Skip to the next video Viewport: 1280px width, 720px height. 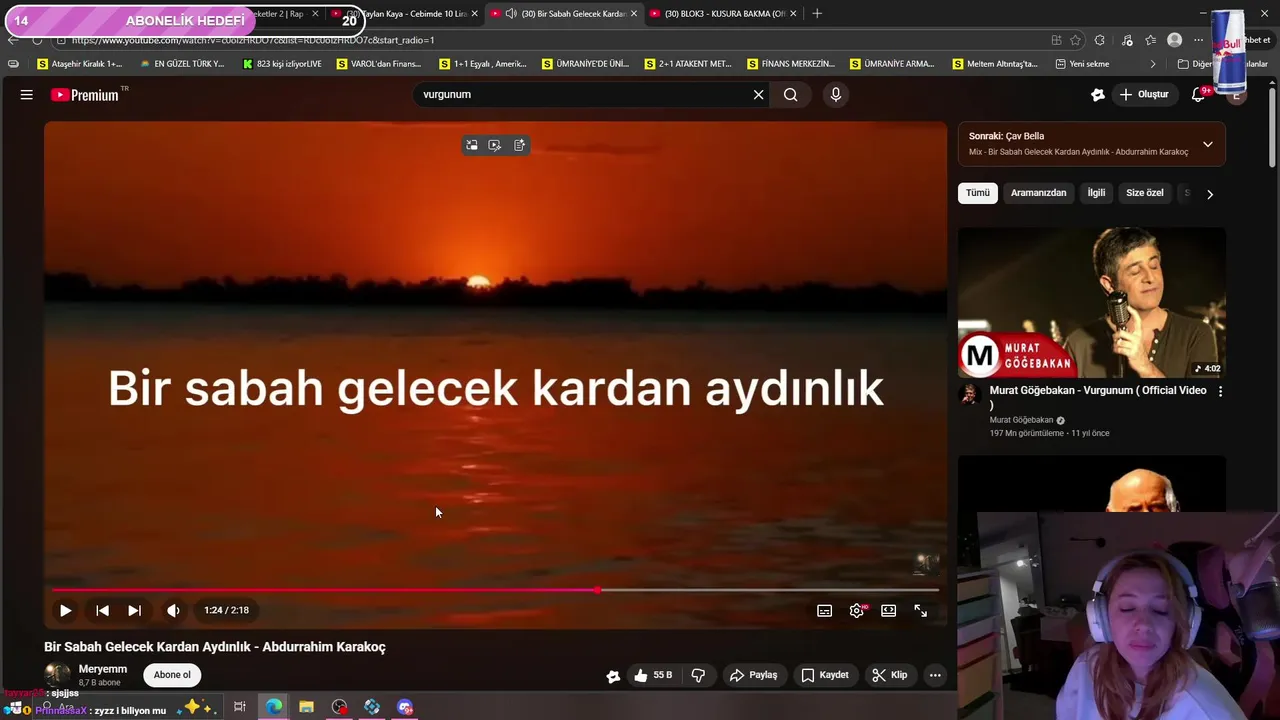point(134,610)
